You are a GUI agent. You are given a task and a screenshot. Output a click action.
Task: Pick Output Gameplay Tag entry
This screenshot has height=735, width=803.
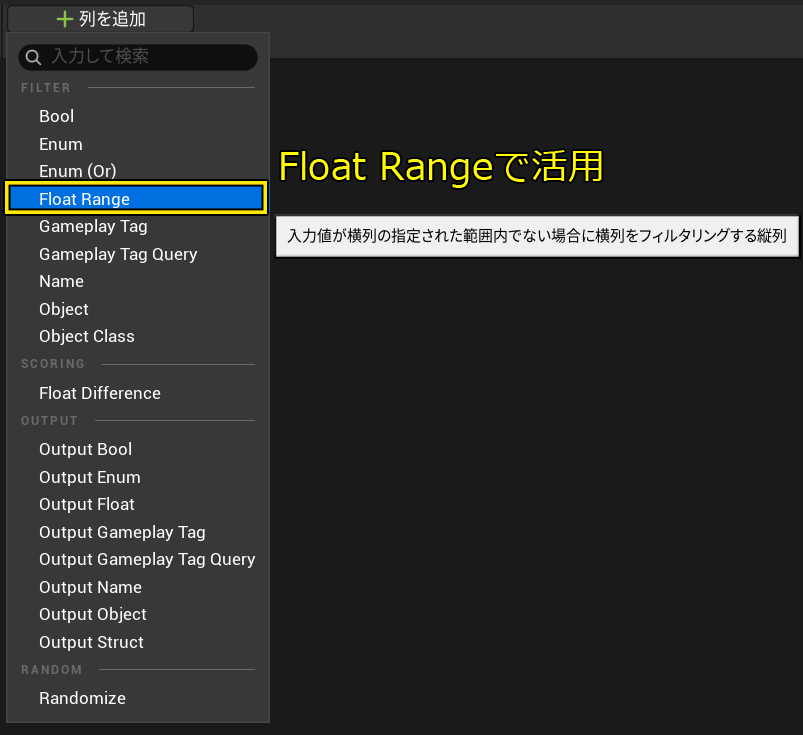coord(138,532)
